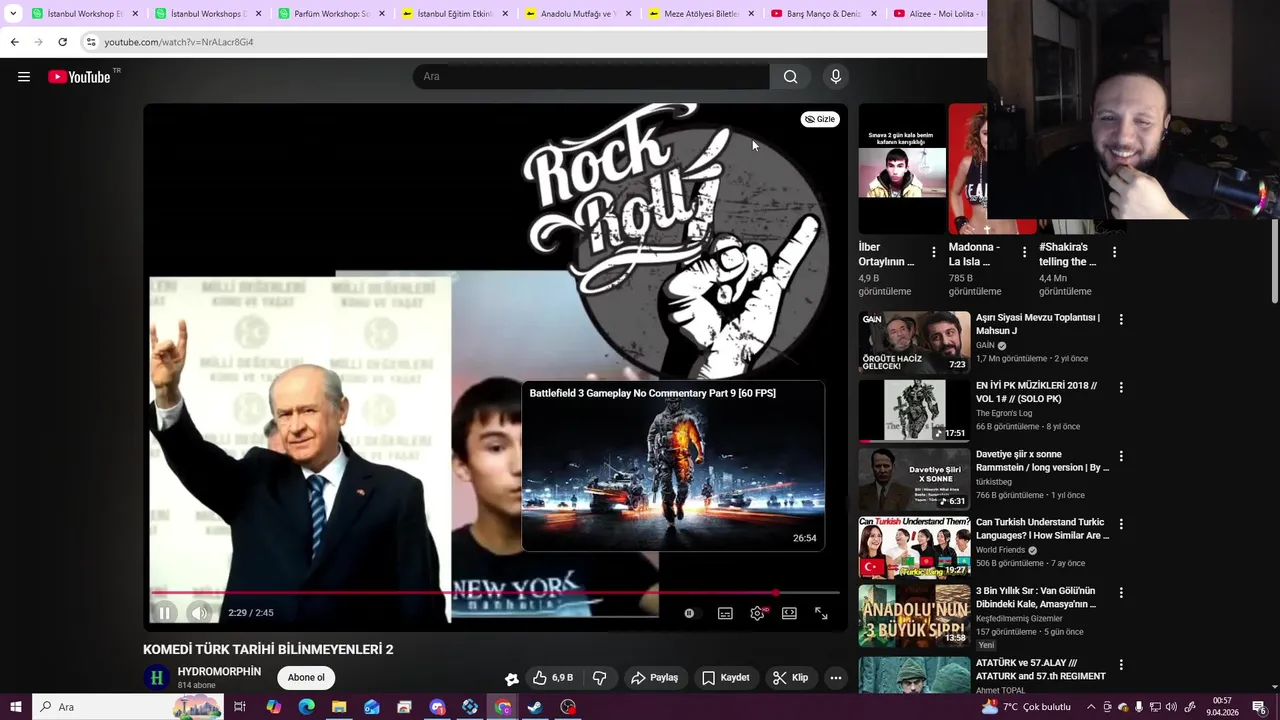The width and height of the screenshot is (1280, 720).
Task: Open the browser tab search dropdown
Action: click(x=13, y=14)
